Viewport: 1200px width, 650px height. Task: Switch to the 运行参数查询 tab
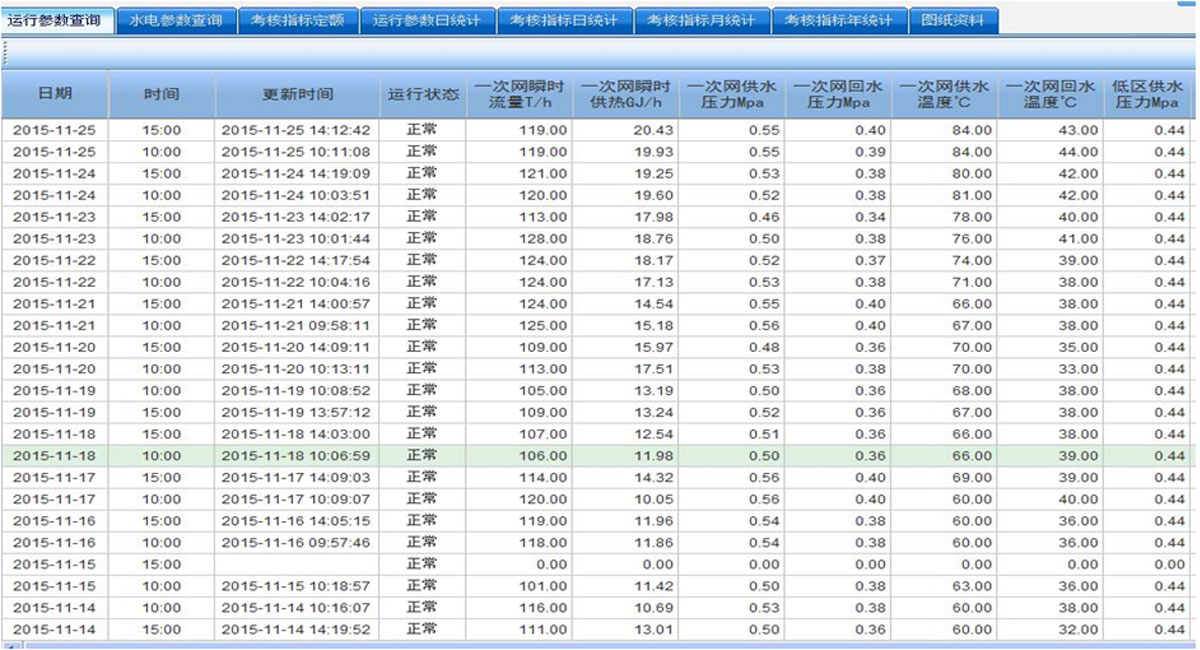pos(56,20)
